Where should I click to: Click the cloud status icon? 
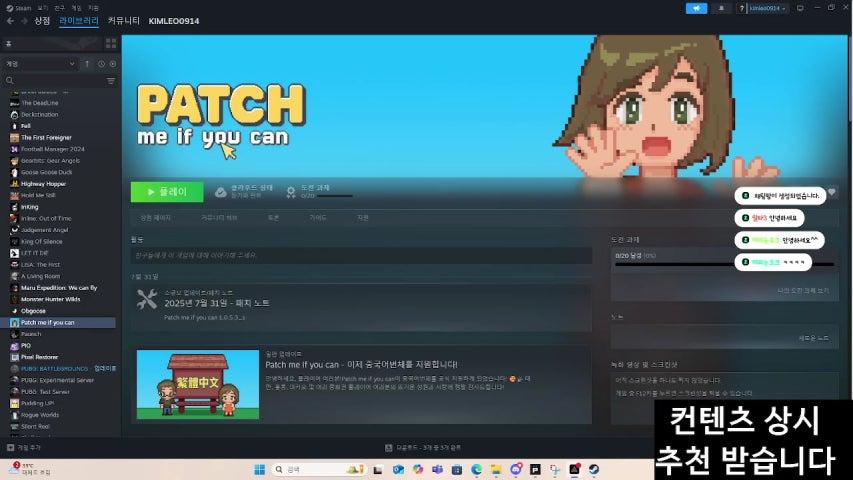coord(220,192)
